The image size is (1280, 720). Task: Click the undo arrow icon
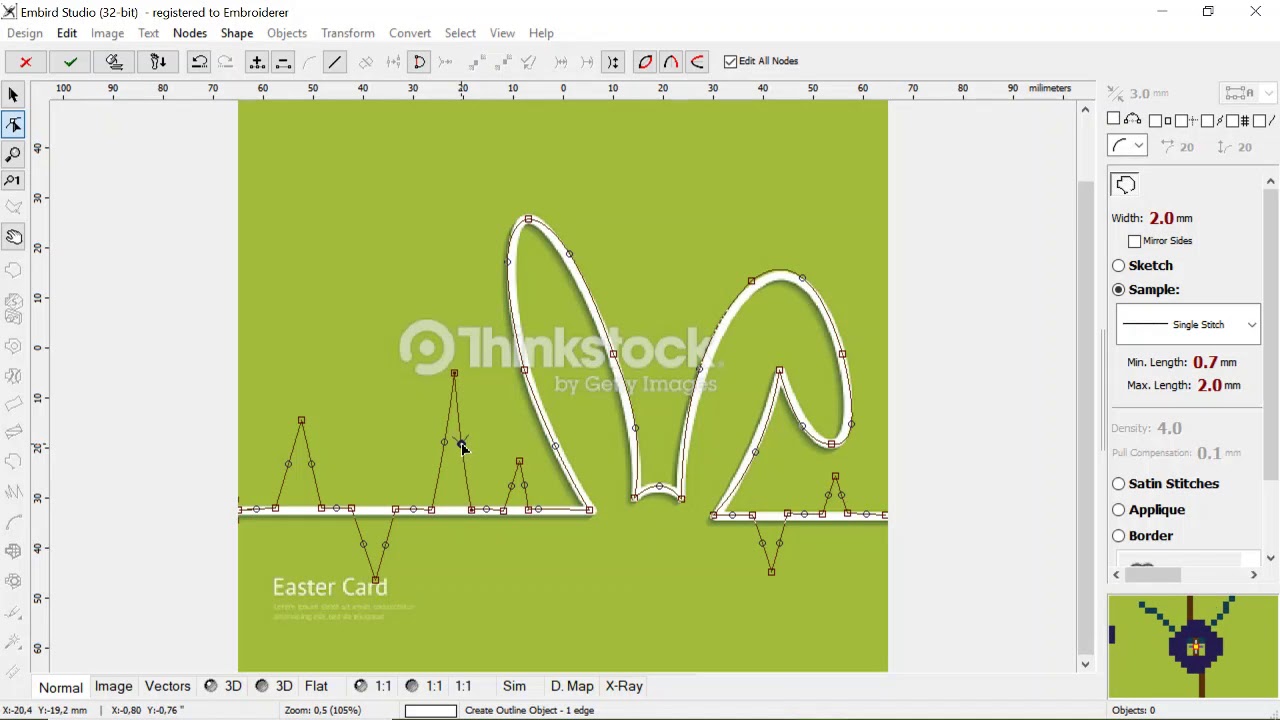[x=199, y=62]
